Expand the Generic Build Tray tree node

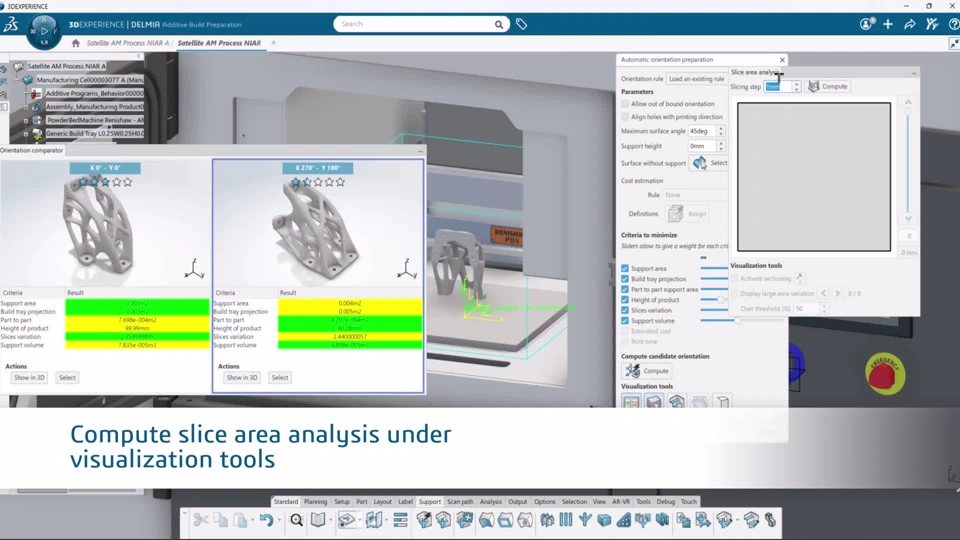(x=26, y=133)
